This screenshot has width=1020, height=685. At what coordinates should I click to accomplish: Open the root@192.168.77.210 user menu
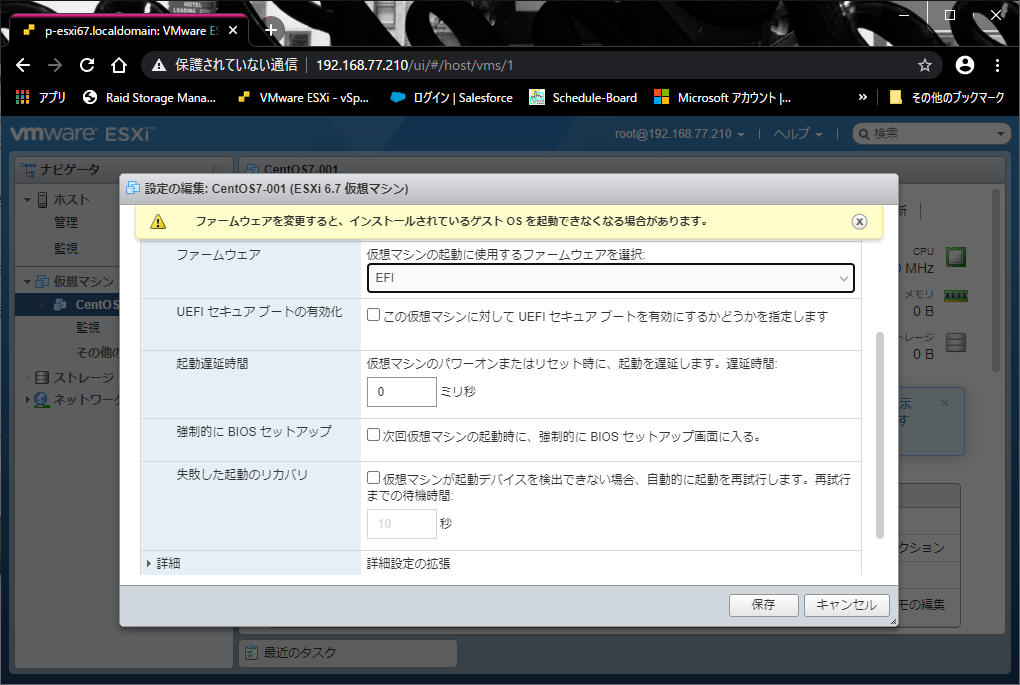pyautogui.click(x=679, y=134)
